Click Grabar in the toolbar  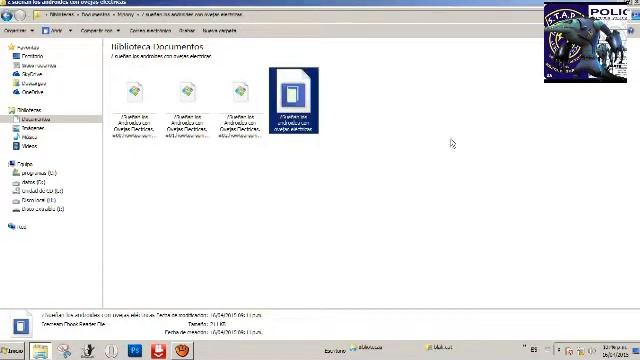(x=187, y=31)
